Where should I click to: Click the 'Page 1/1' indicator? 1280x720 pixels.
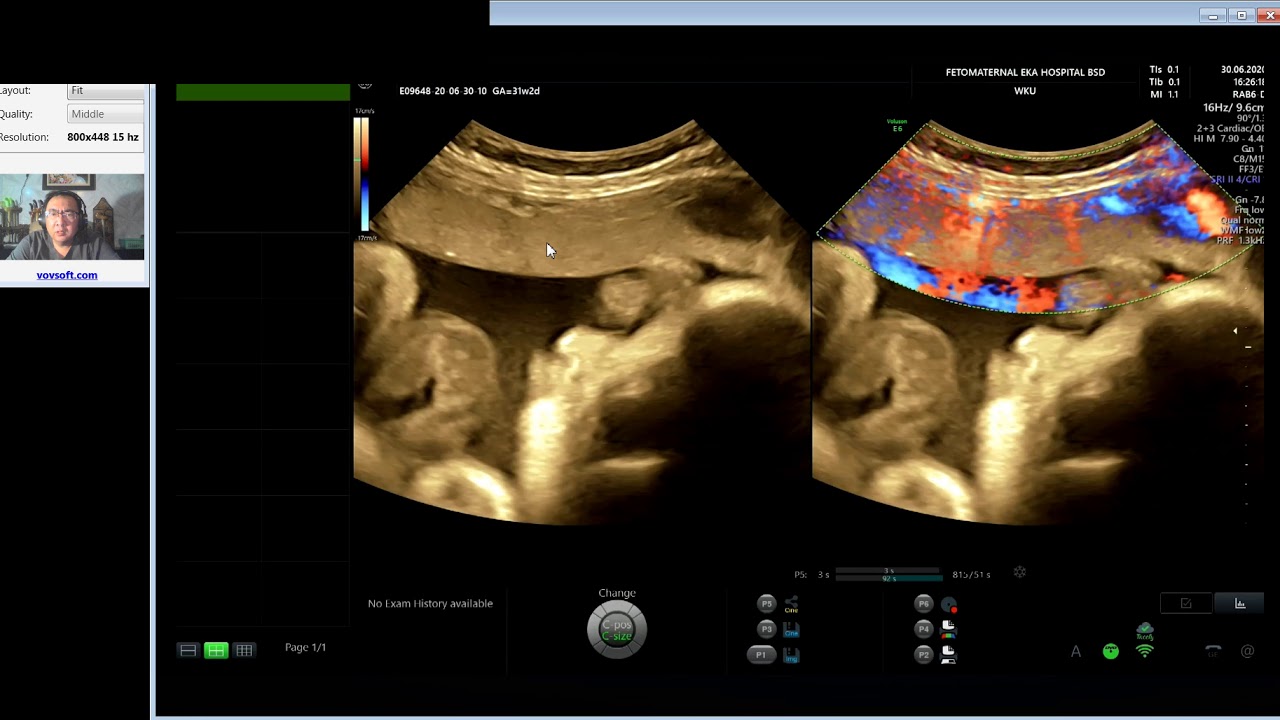point(305,647)
